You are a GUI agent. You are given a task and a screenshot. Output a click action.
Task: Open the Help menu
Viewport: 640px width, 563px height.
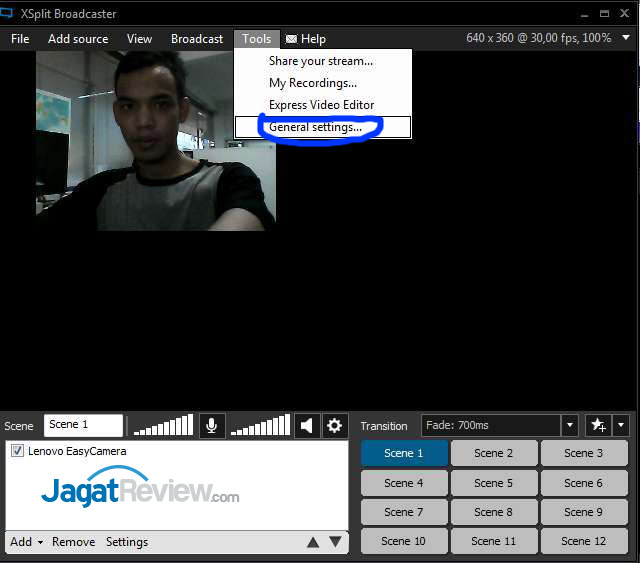(313, 39)
